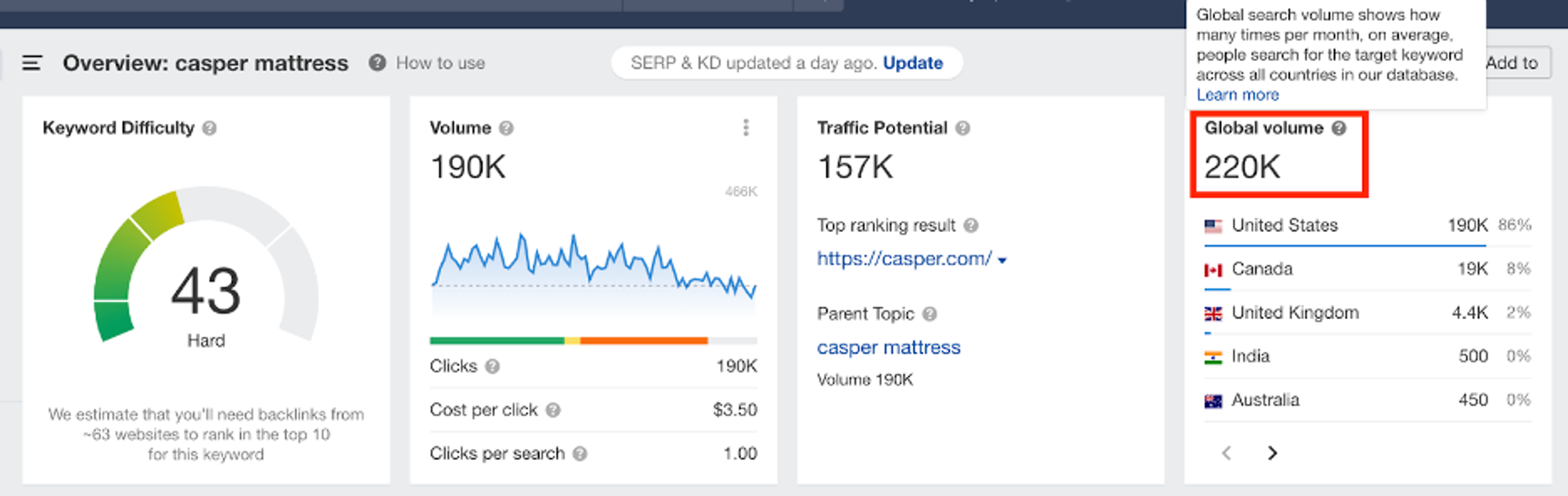The height and width of the screenshot is (496, 1568).
Task: Click the 19K Canada volume value
Action: [x=1472, y=269]
